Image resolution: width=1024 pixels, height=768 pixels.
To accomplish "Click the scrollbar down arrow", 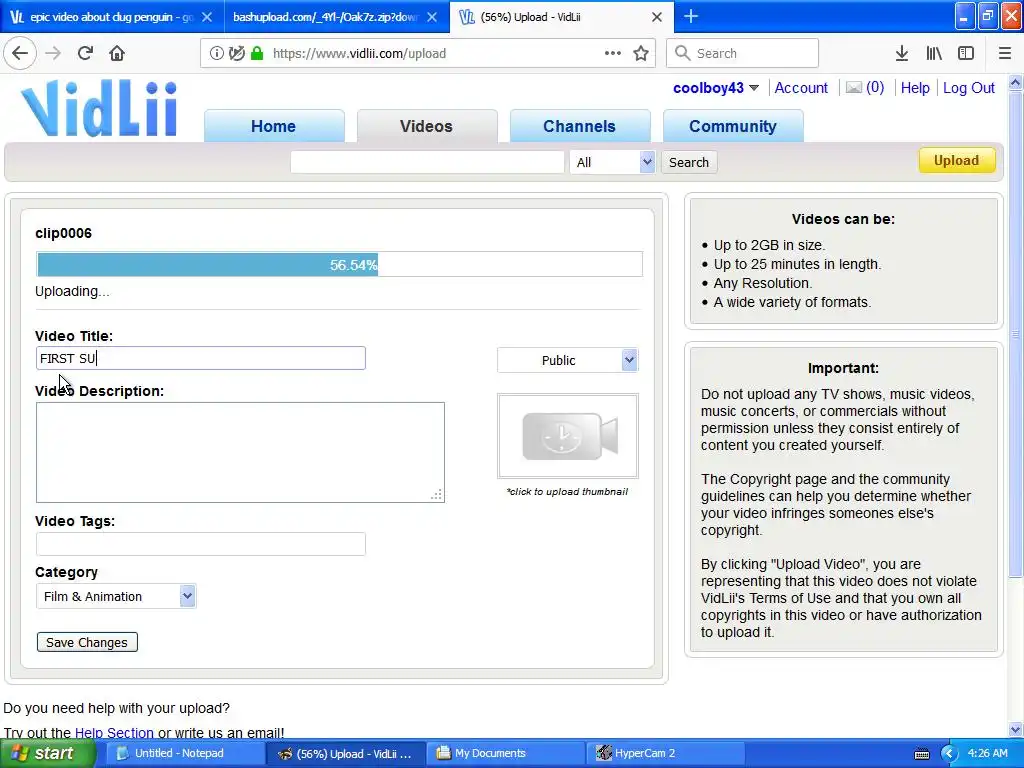I will [x=1016, y=729].
